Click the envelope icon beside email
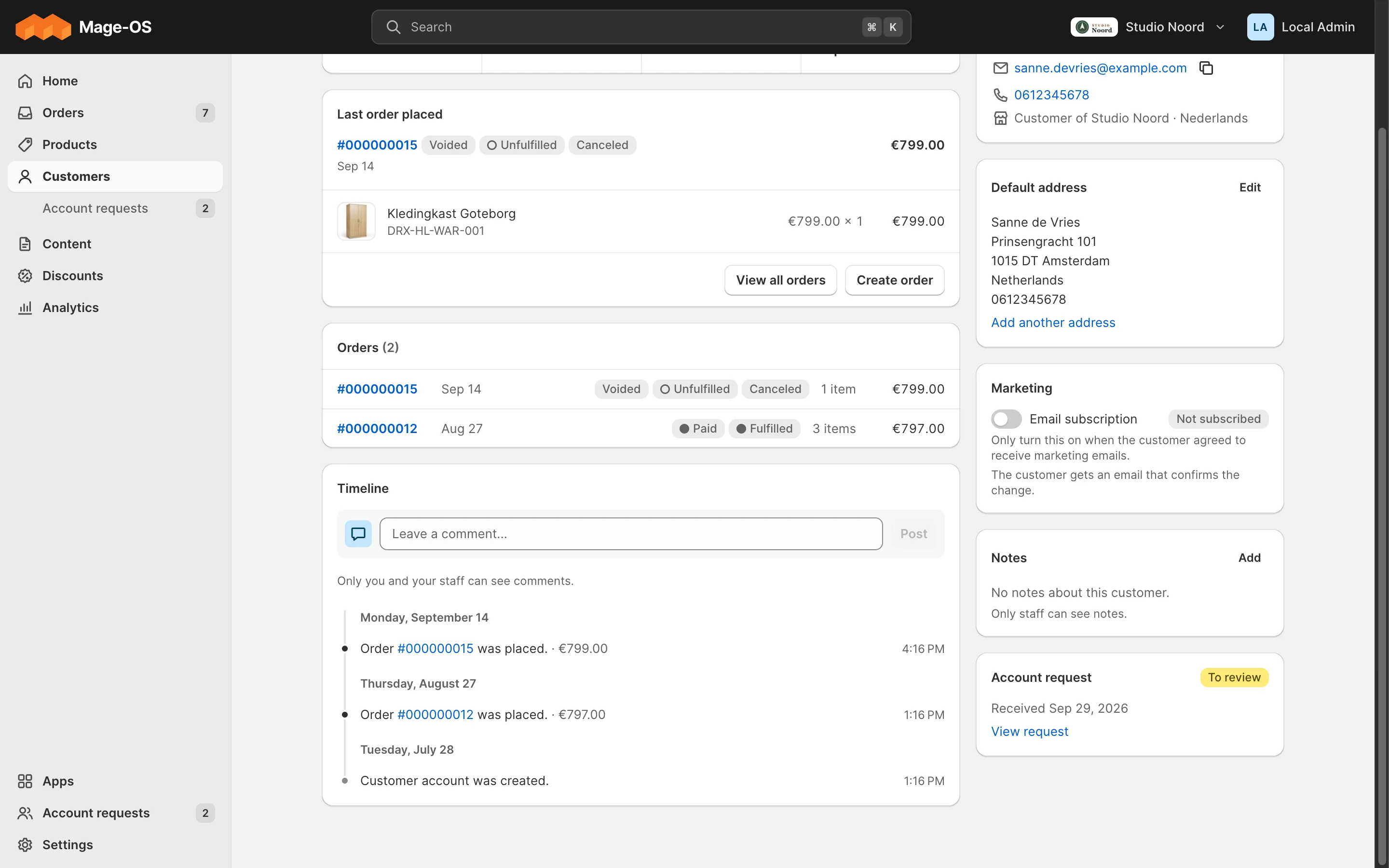Image resolution: width=1389 pixels, height=868 pixels. point(1000,68)
